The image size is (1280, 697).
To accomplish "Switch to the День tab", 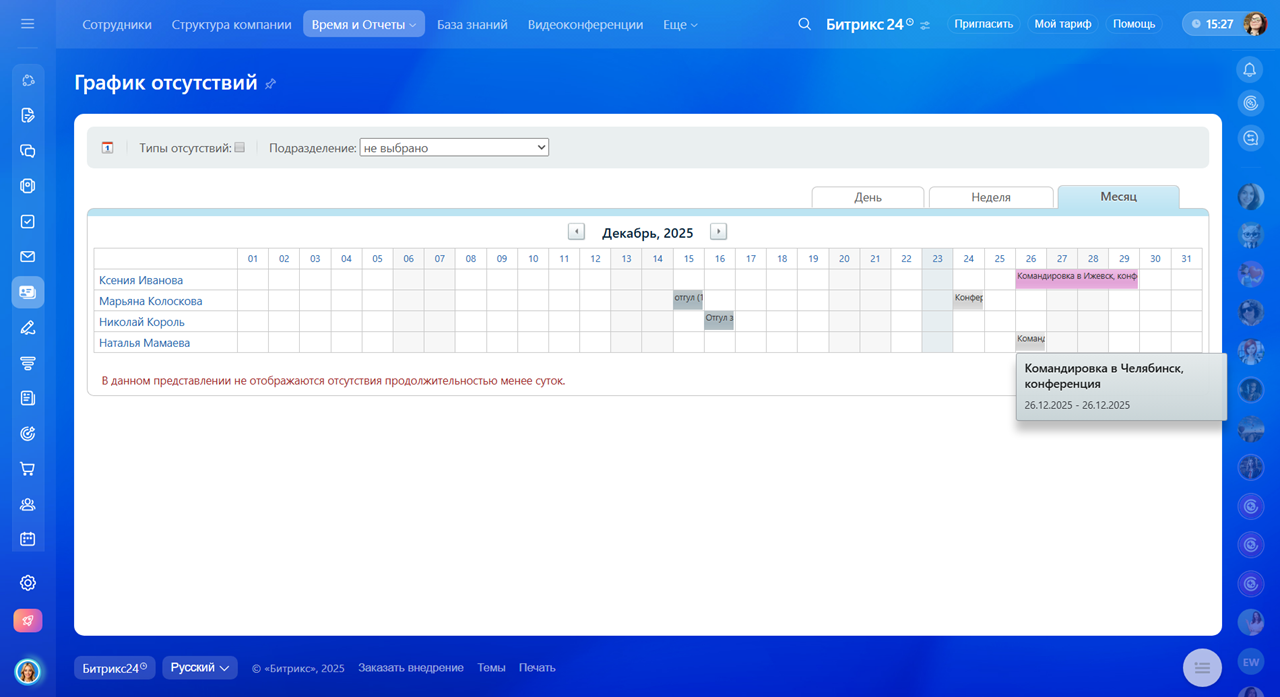I will coord(867,197).
